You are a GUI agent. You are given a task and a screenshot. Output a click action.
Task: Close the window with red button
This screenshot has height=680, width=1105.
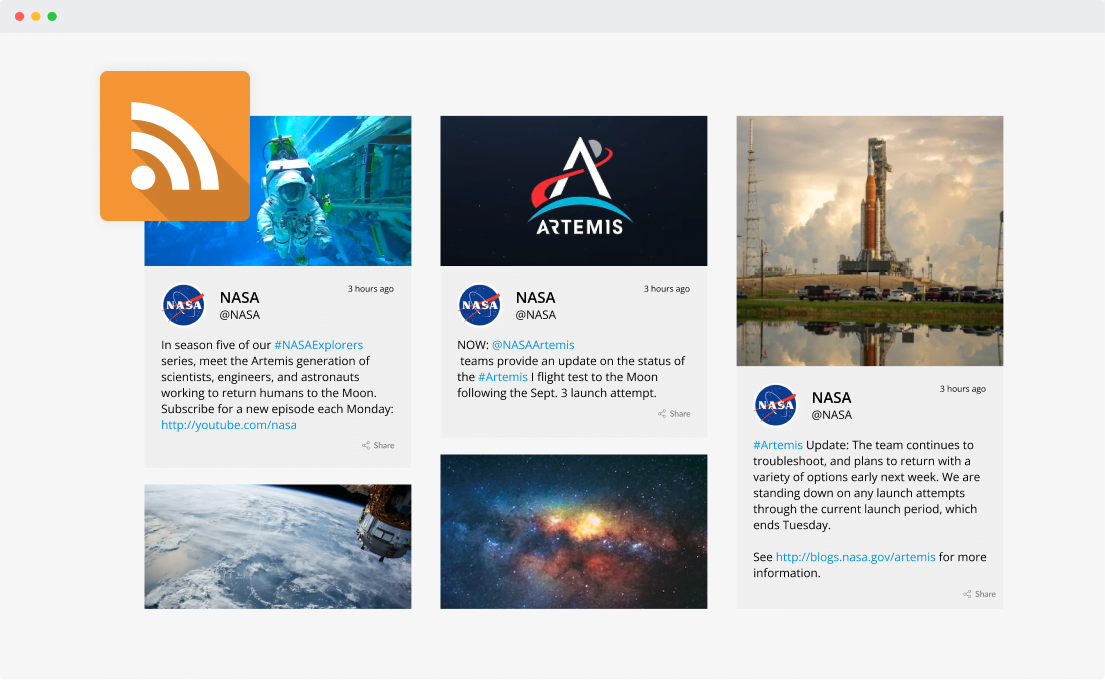[20, 16]
